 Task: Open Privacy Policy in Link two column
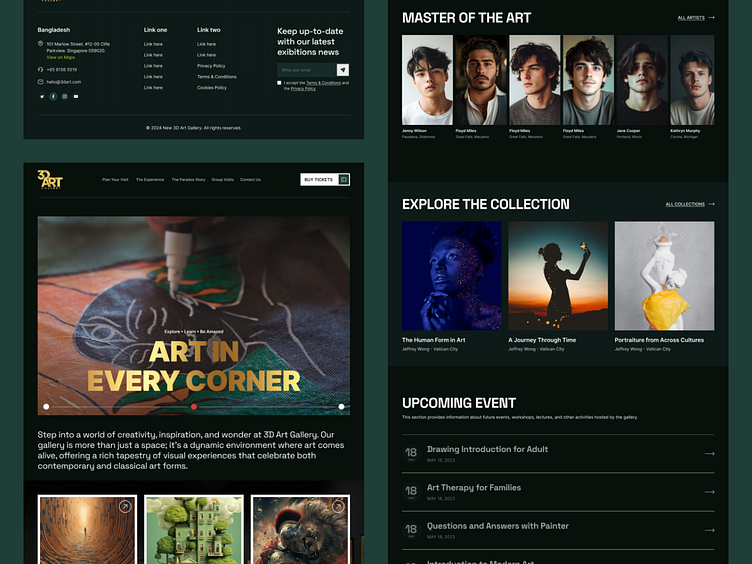coord(211,66)
